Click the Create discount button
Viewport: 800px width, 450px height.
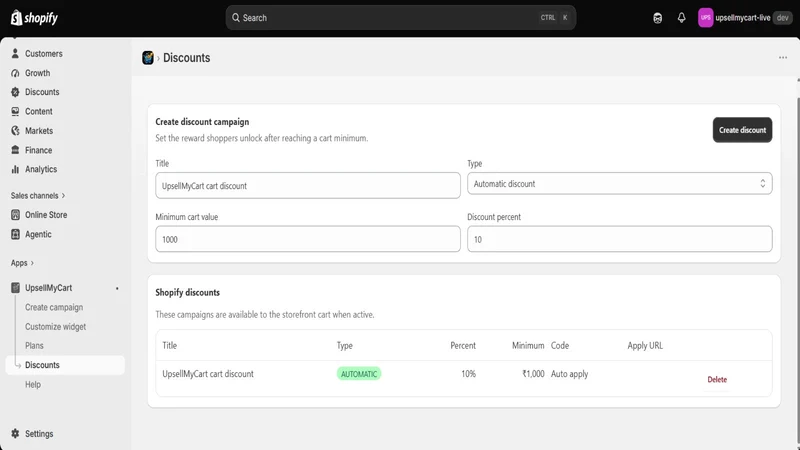[x=742, y=130]
